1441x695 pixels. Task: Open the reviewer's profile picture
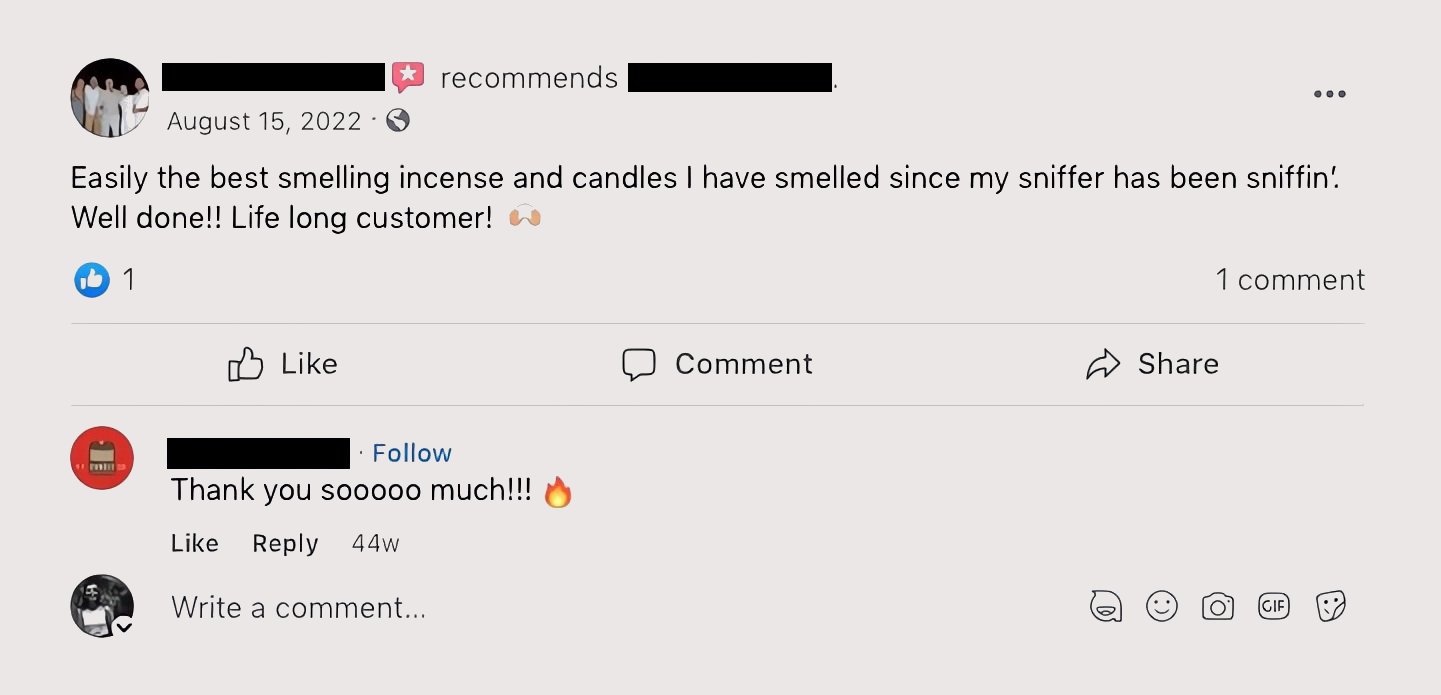click(110, 98)
